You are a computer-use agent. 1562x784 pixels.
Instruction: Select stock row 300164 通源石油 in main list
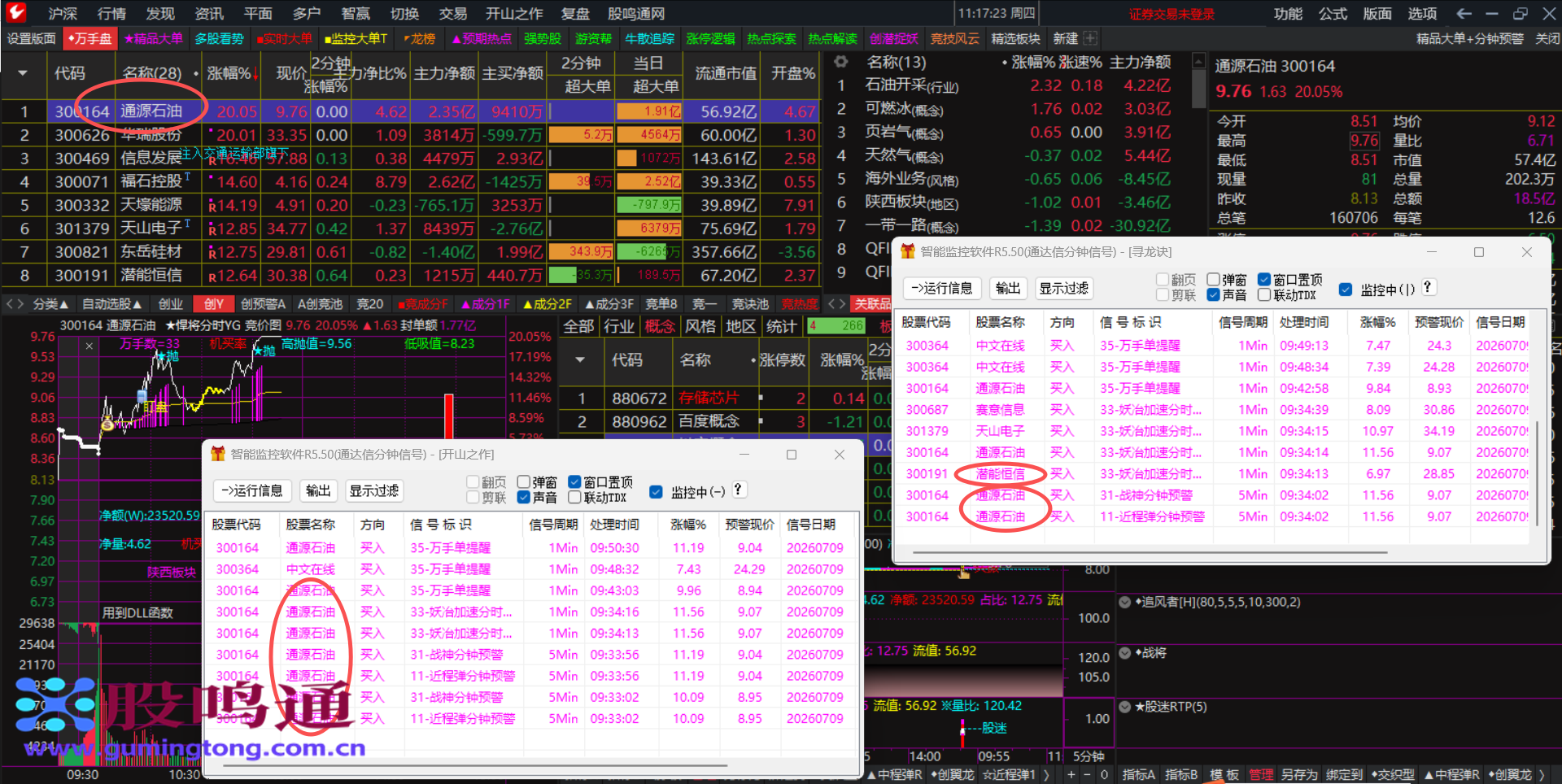(x=411, y=111)
